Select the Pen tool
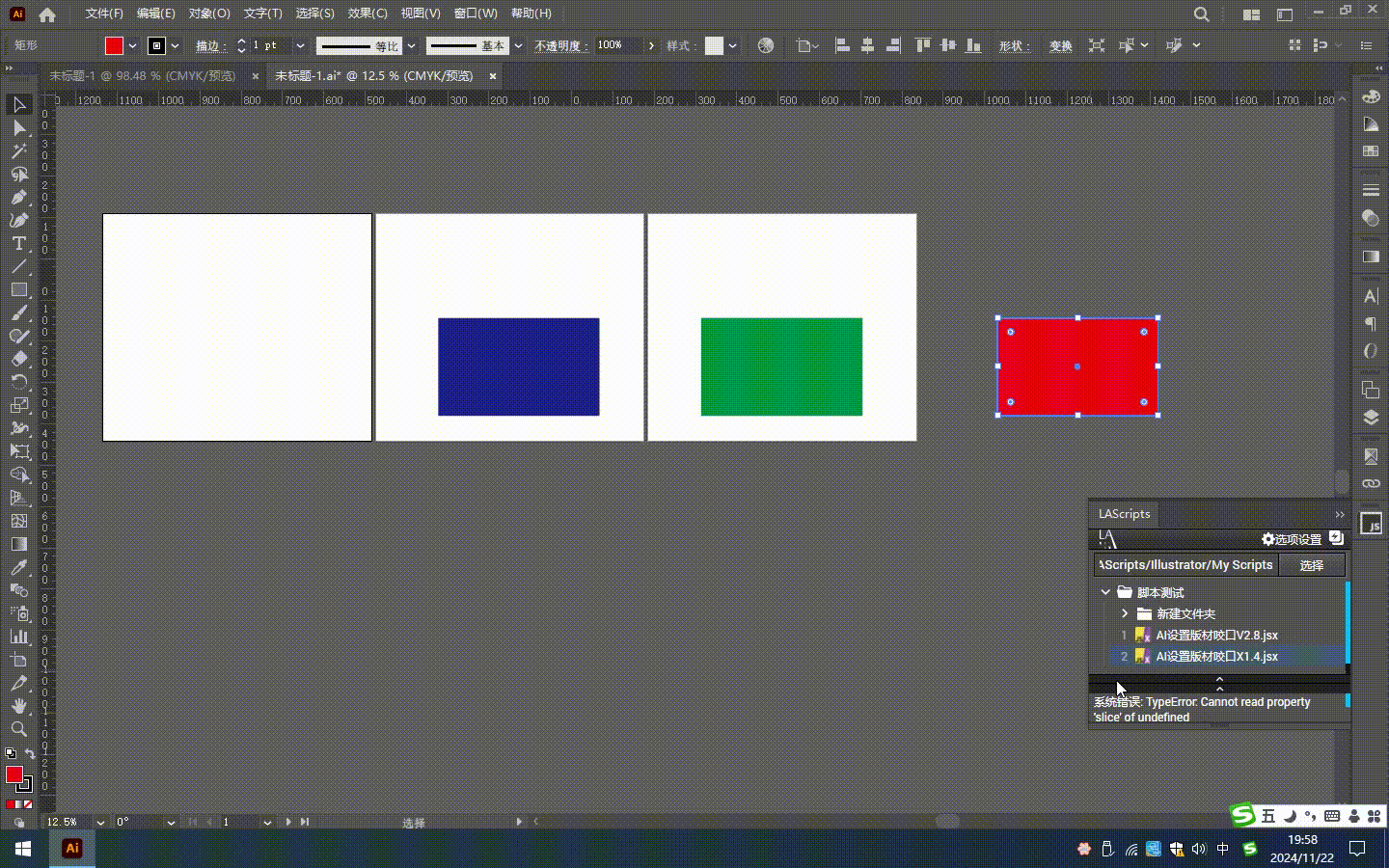This screenshot has height=868, width=1389. click(18, 197)
